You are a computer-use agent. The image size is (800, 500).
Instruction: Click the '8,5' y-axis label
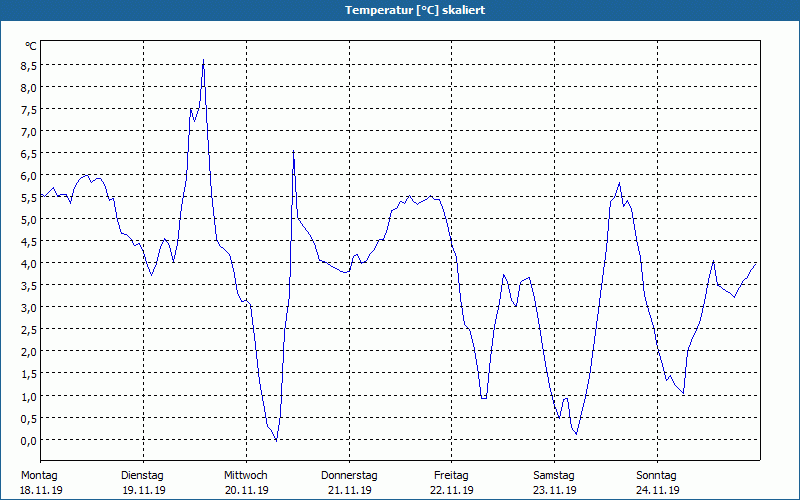pos(29,66)
